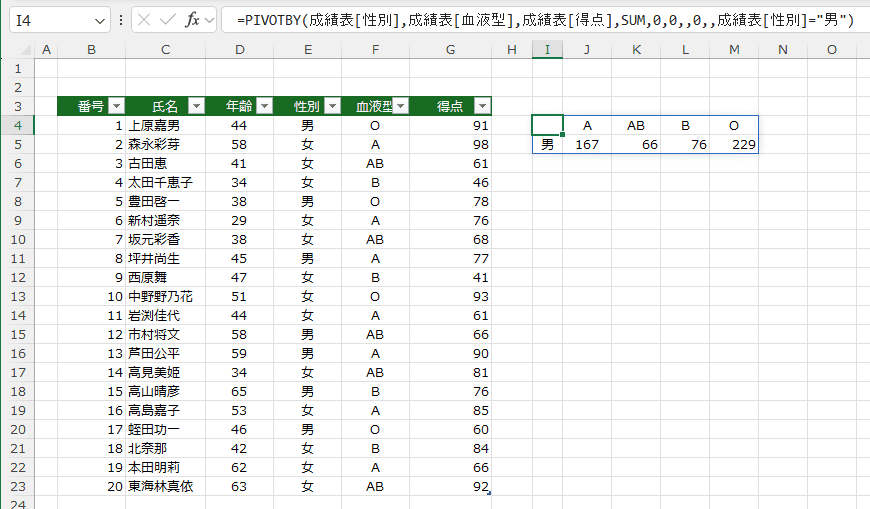The width and height of the screenshot is (870, 509).
Task: Click the table resize handle at G23
Action: pyautogui.click(x=489, y=493)
